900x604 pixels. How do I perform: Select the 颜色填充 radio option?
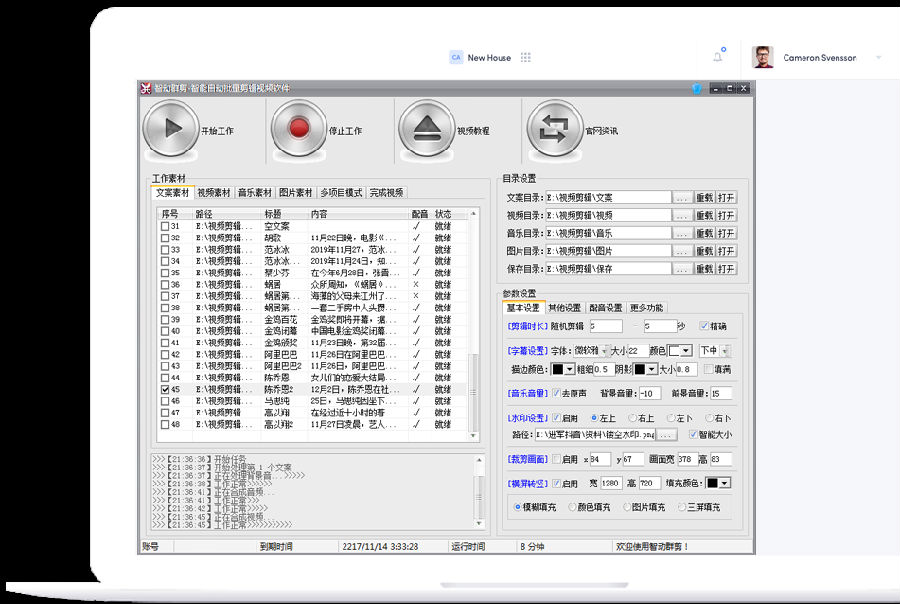click(572, 507)
